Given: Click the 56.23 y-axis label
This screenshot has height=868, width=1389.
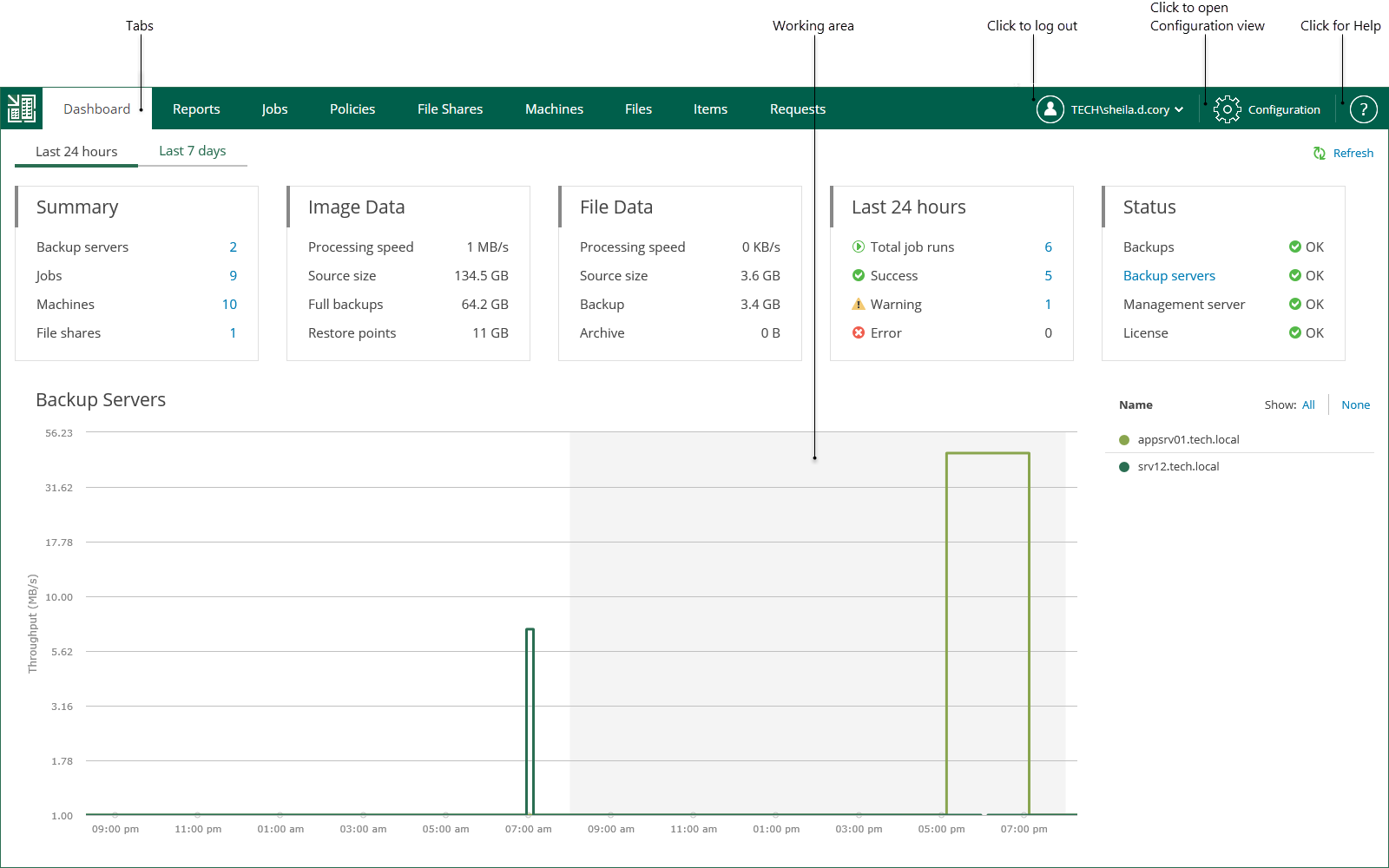Looking at the screenshot, I should (59, 433).
